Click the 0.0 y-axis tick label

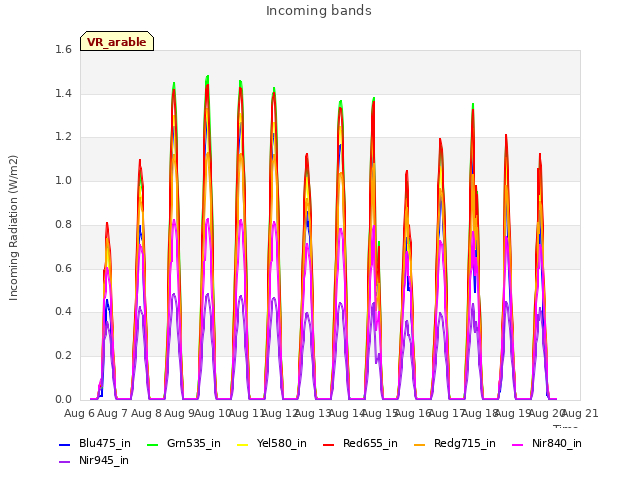click(x=63, y=399)
